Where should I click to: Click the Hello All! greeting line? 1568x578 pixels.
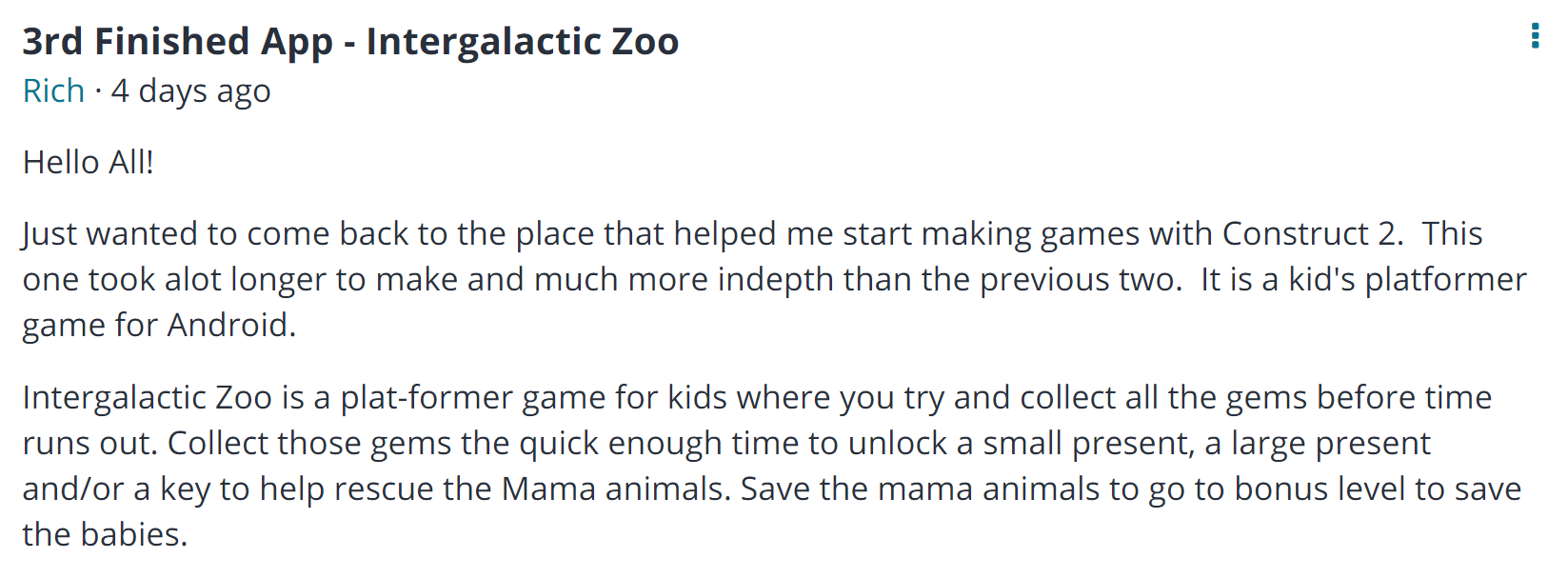coord(89,162)
